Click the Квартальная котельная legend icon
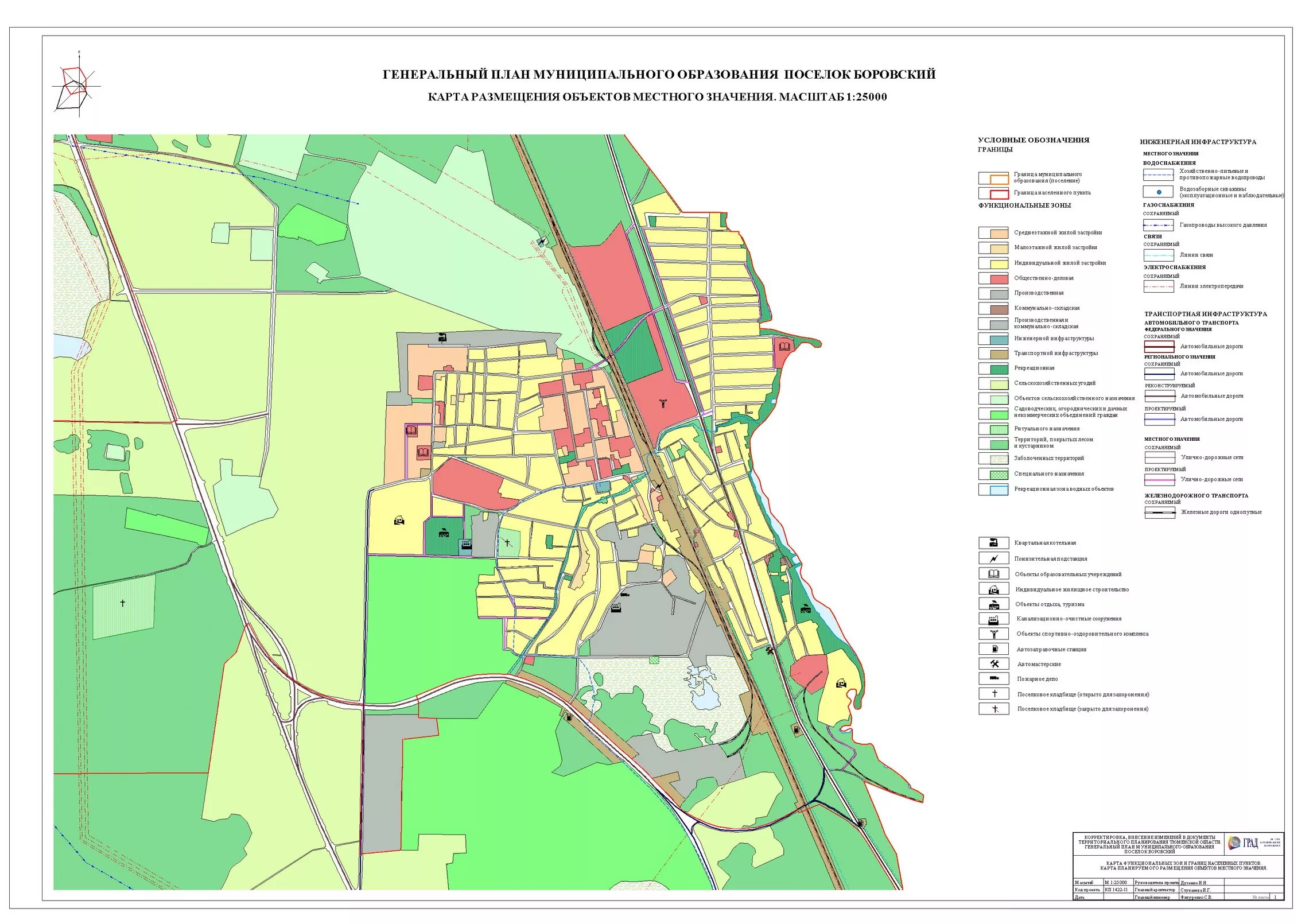1313x924 pixels. pos(993,543)
